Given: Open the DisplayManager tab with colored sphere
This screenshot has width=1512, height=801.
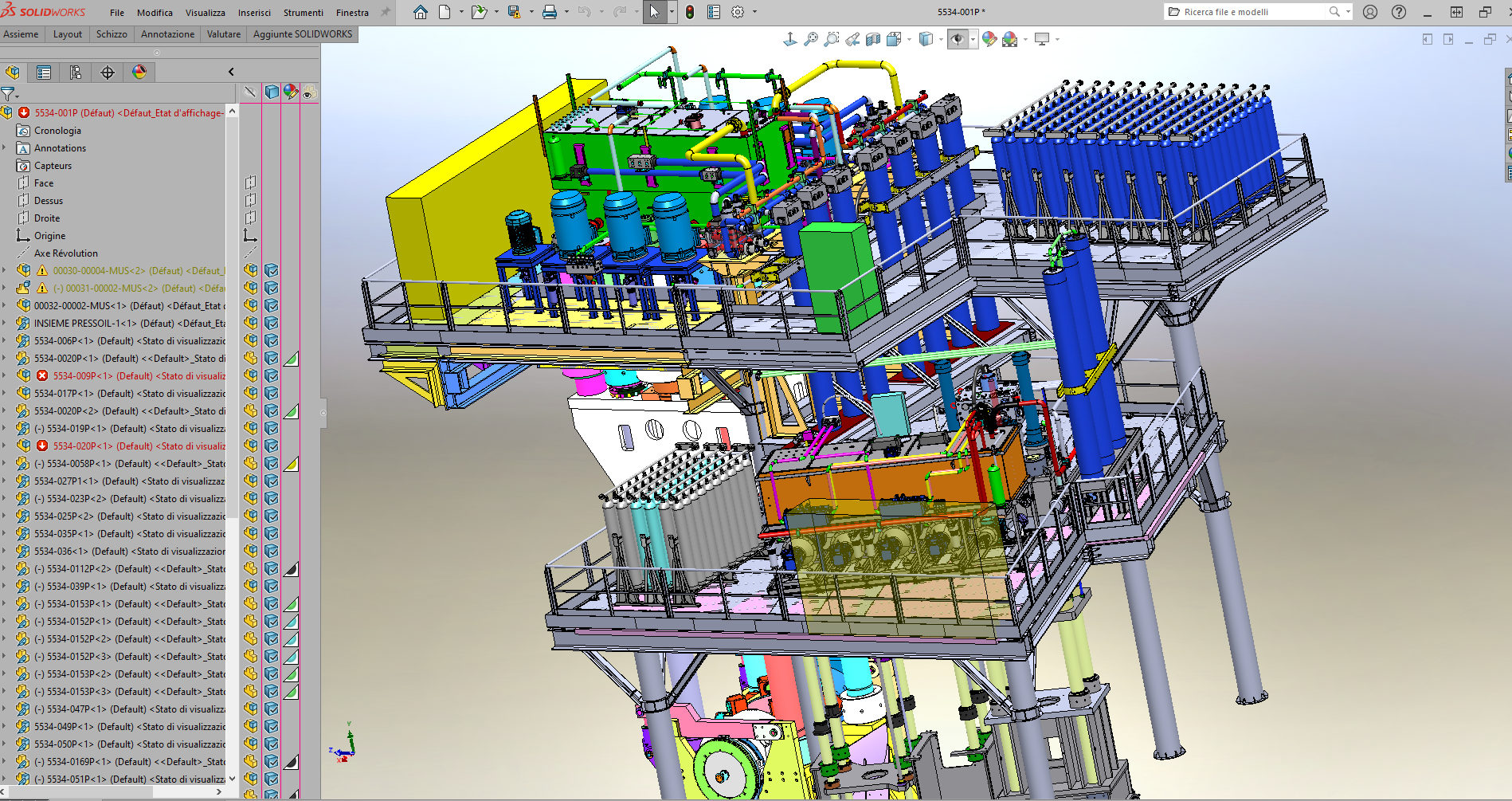Looking at the screenshot, I should tap(139, 73).
